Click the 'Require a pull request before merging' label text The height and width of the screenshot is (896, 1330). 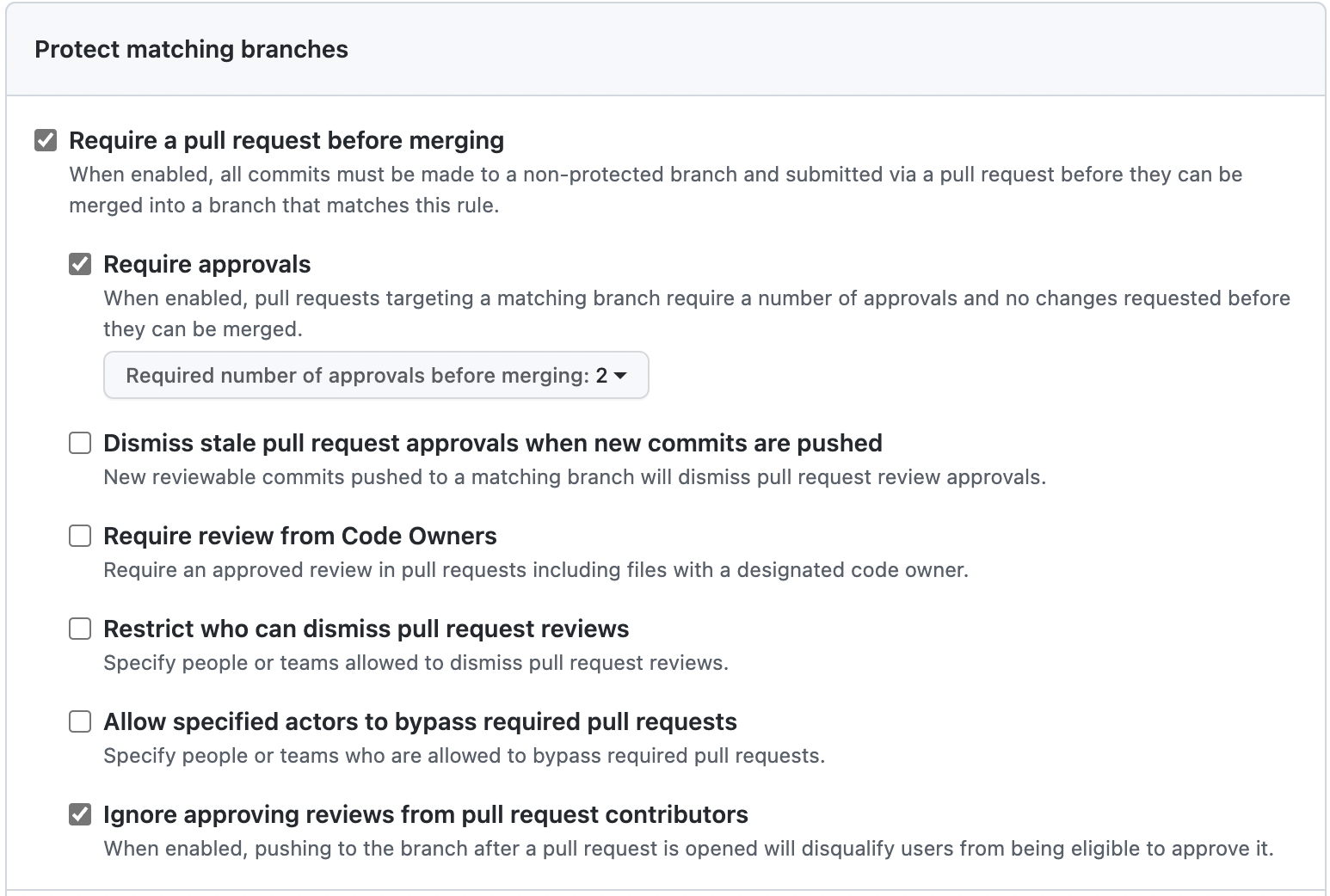(x=286, y=140)
